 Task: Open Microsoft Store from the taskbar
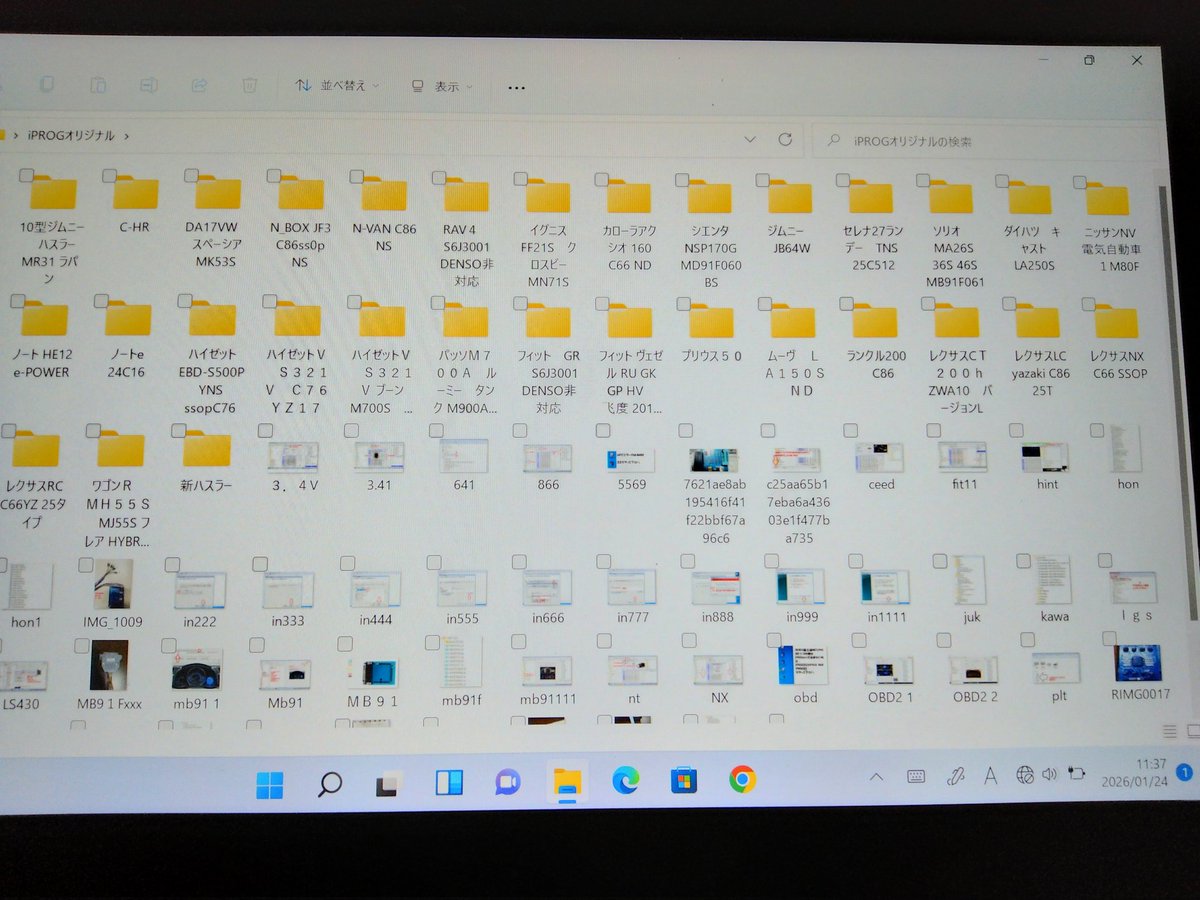click(684, 780)
